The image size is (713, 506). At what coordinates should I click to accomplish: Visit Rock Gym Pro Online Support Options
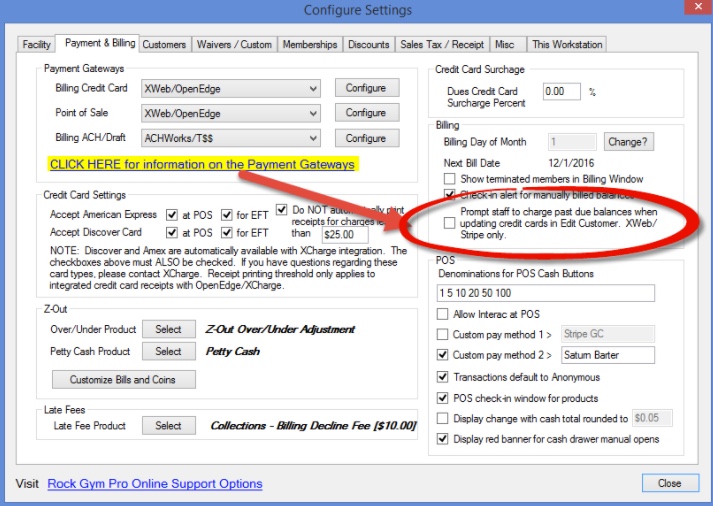(x=155, y=483)
